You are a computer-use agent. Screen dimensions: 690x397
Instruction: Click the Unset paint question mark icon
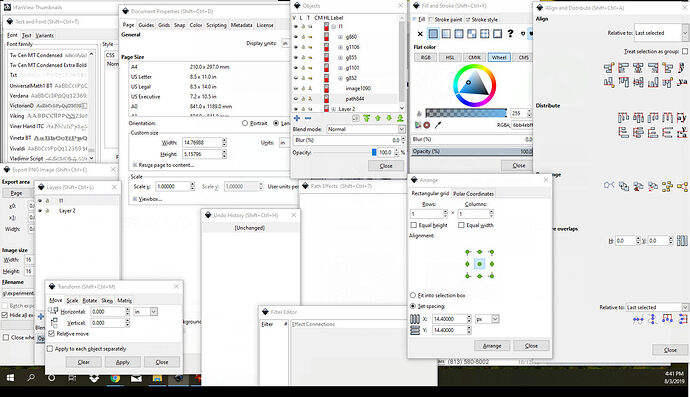point(510,33)
